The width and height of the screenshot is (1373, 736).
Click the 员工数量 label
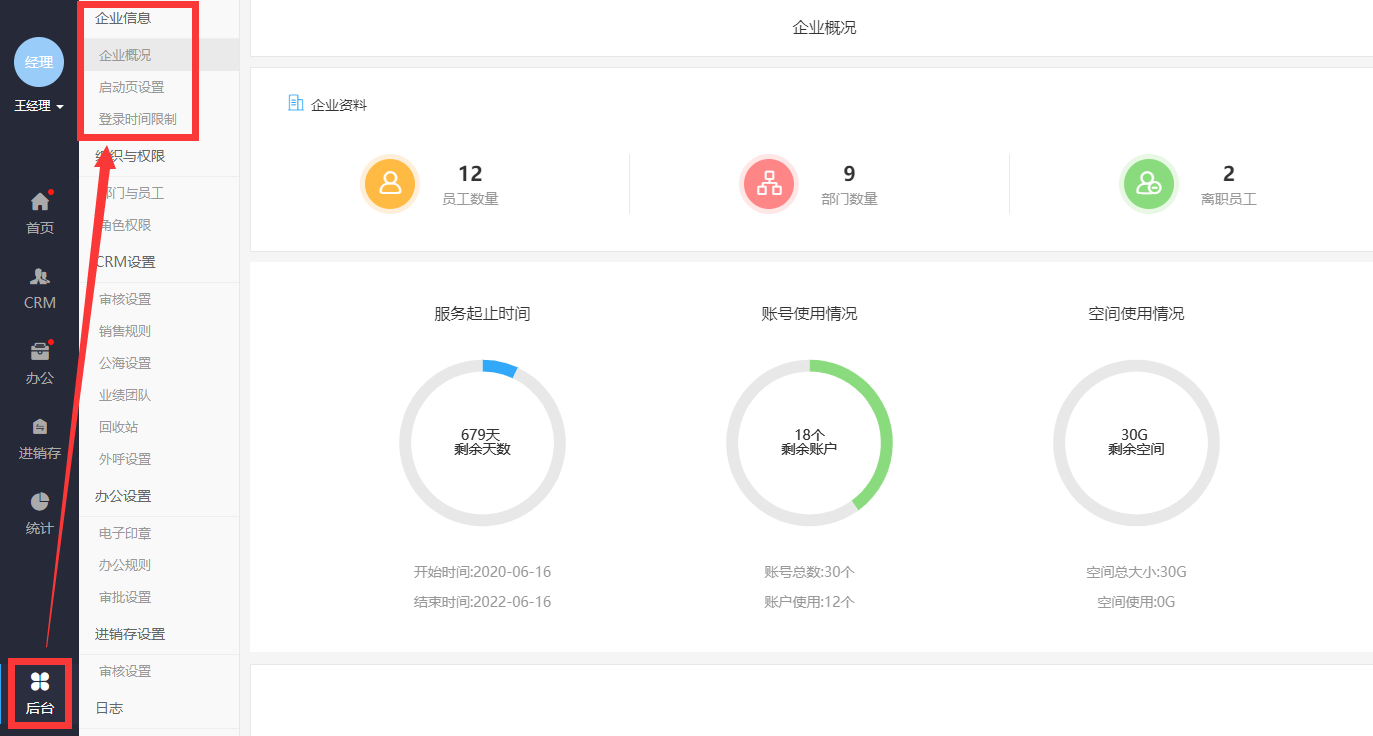point(470,199)
